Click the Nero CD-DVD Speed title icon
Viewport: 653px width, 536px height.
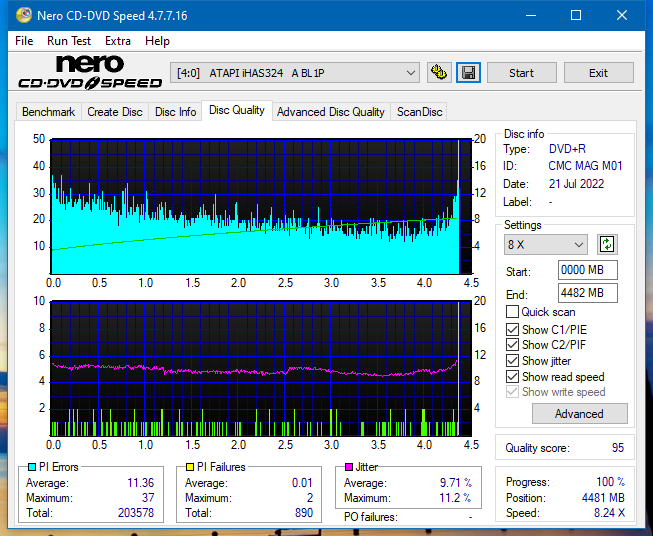tap(24, 15)
